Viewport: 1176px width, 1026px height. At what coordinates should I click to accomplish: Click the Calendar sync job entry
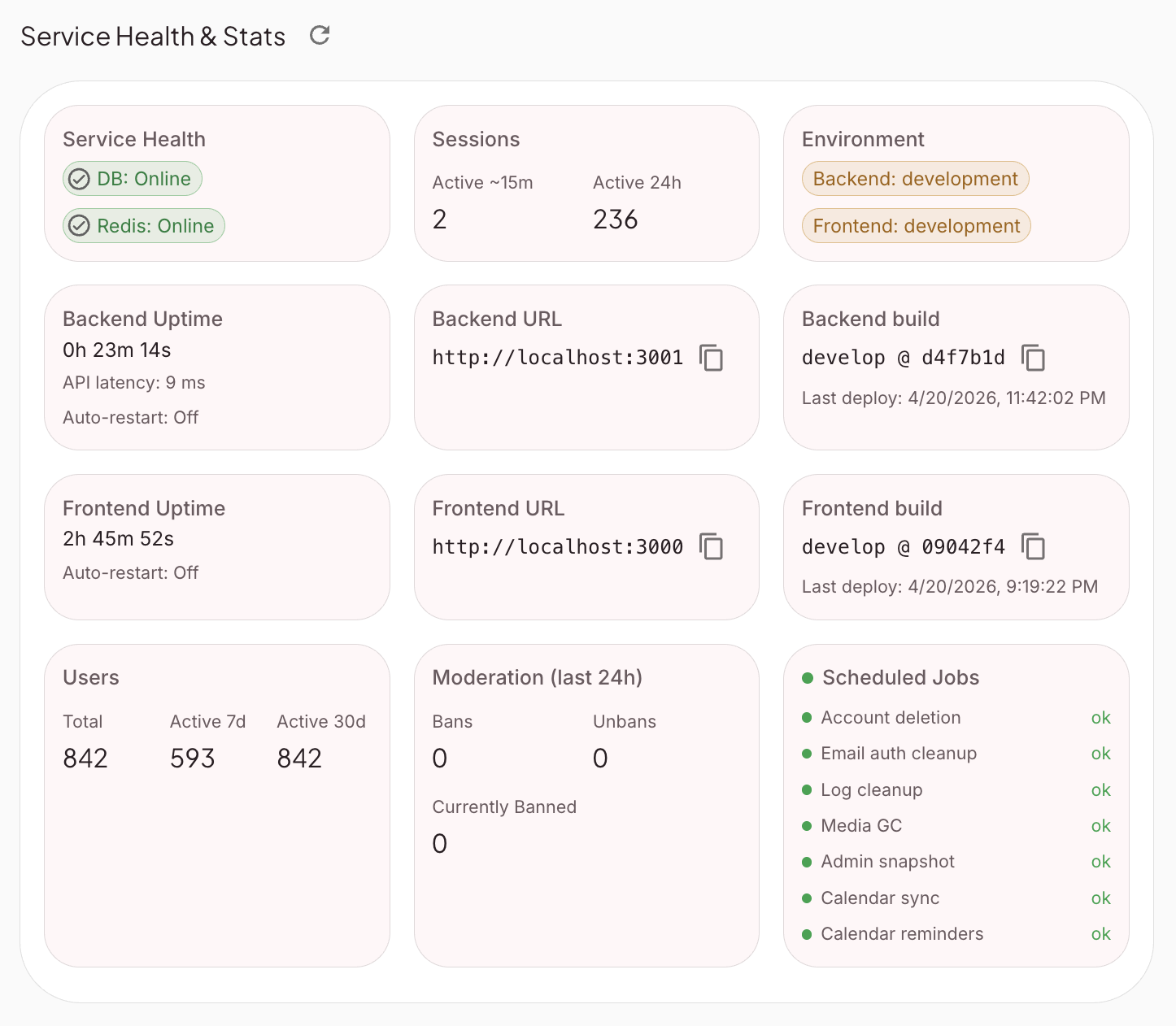pyautogui.click(x=880, y=898)
